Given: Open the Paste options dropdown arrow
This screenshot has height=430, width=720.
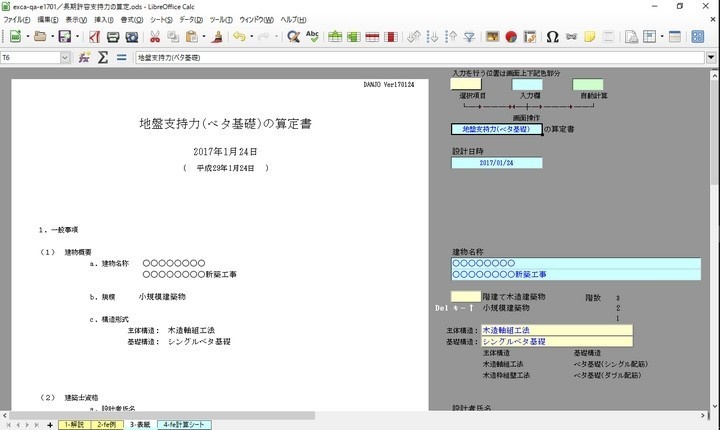Looking at the screenshot, I should (x=204, y=37).
